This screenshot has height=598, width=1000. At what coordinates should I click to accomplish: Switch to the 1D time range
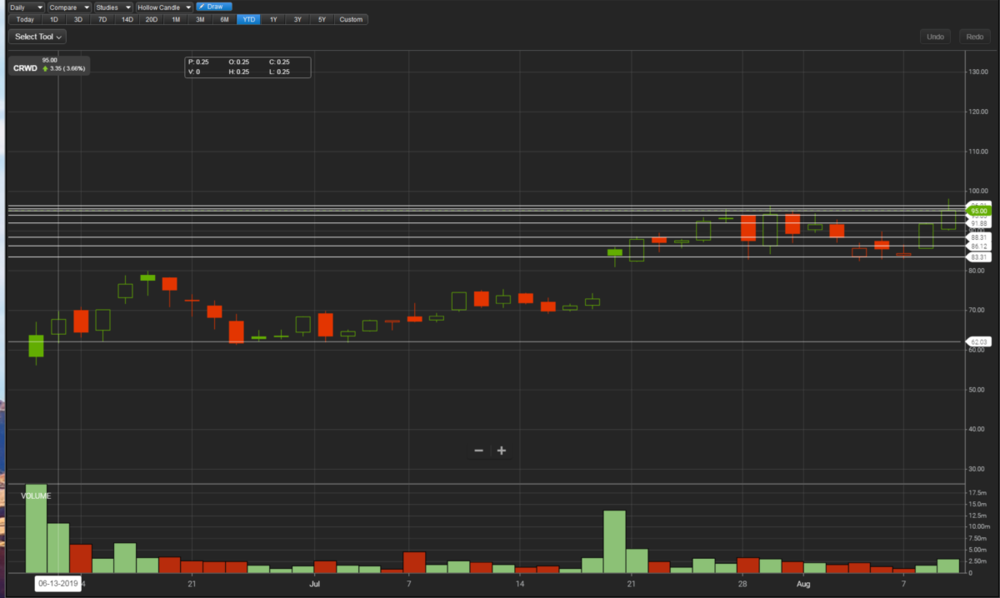pyautogui.click(x=54, y=20)
